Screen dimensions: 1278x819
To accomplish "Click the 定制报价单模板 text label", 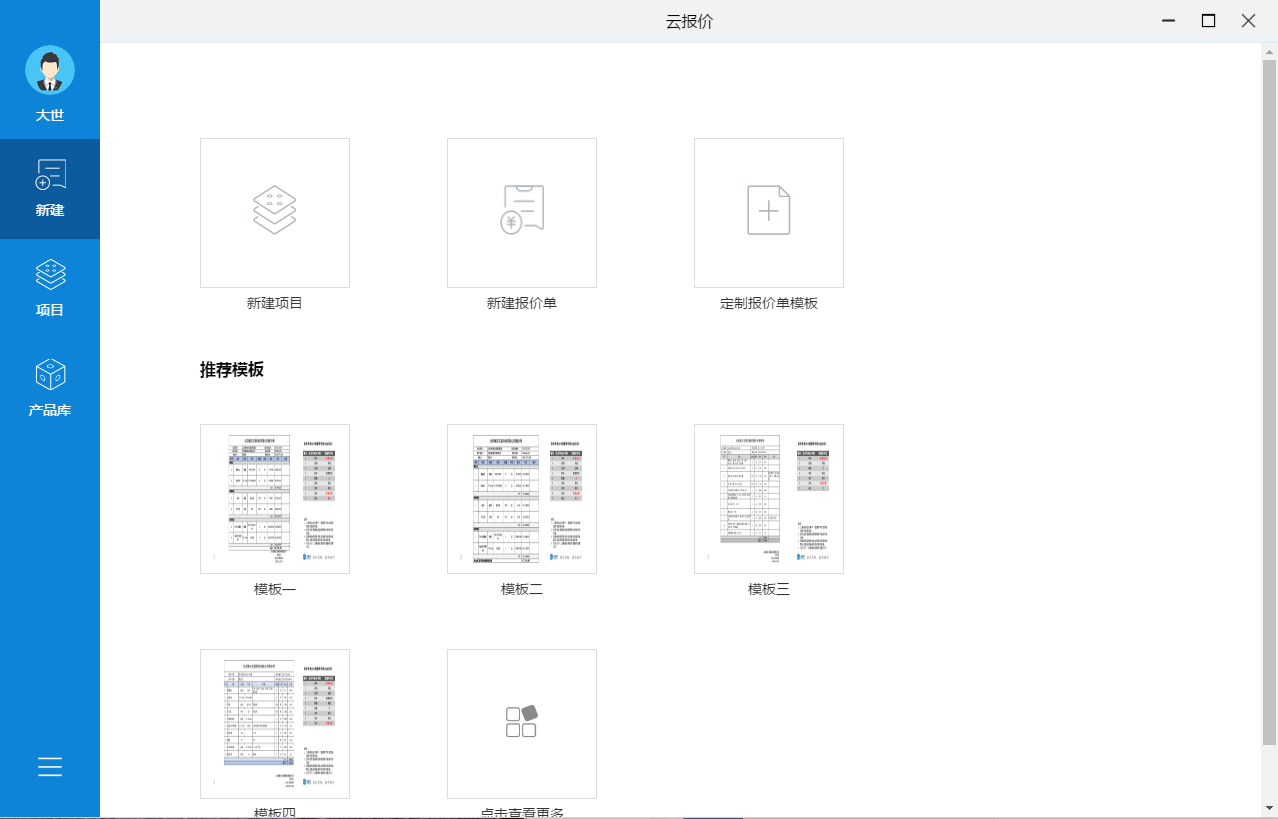I will pyautogui.click(x=768, y=303).
